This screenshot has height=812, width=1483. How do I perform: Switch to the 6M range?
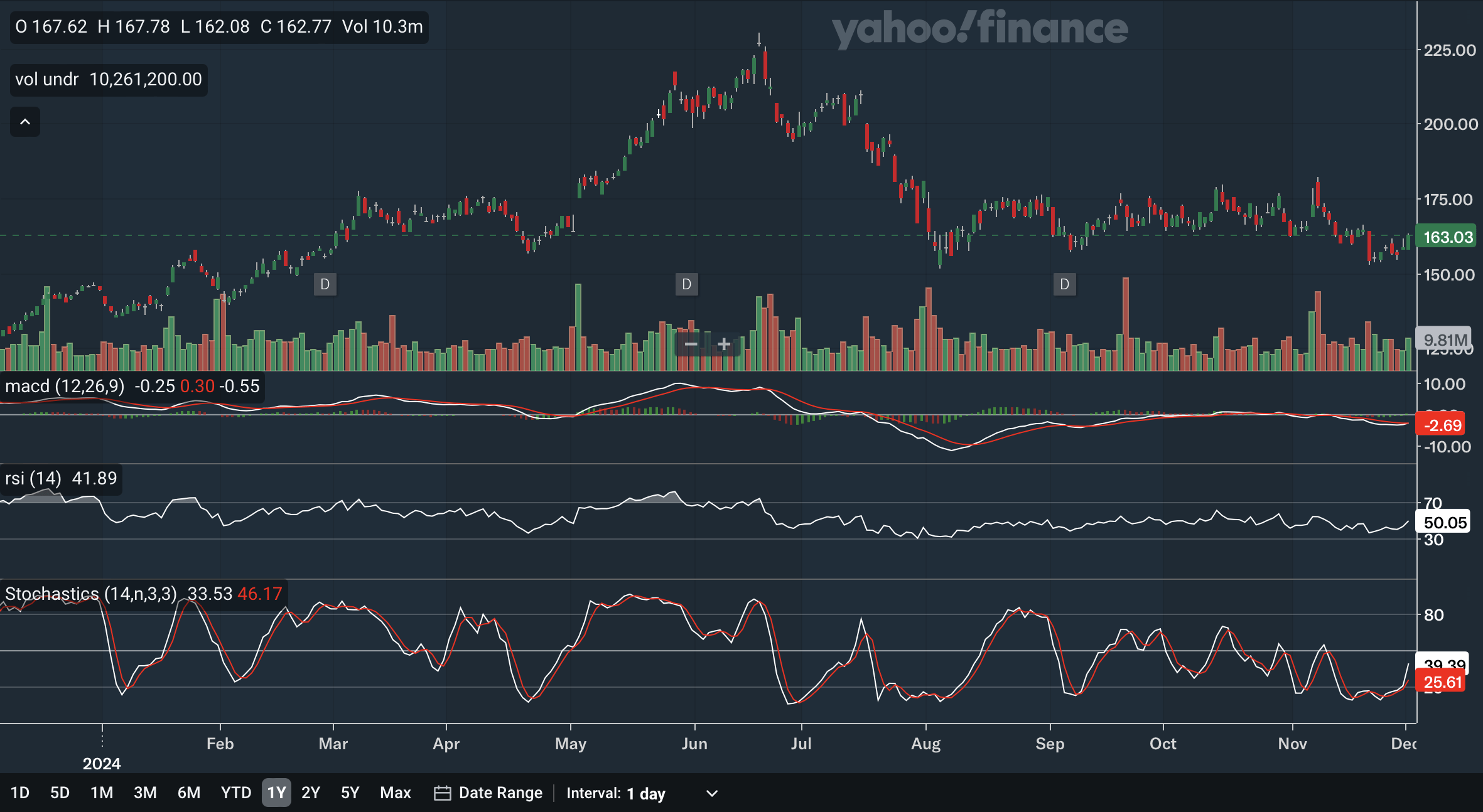click(188, 793)
